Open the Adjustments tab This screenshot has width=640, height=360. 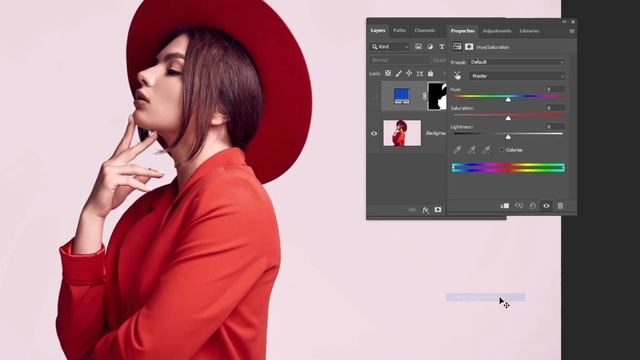[x=497, y=31]
